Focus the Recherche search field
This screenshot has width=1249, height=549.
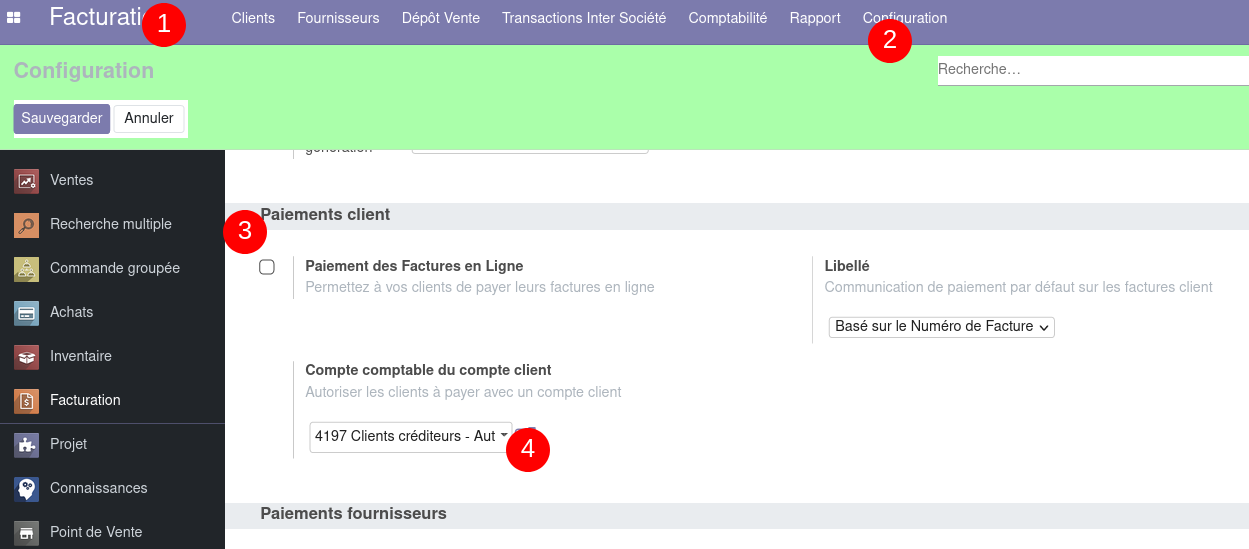(x=1090, y=70)
